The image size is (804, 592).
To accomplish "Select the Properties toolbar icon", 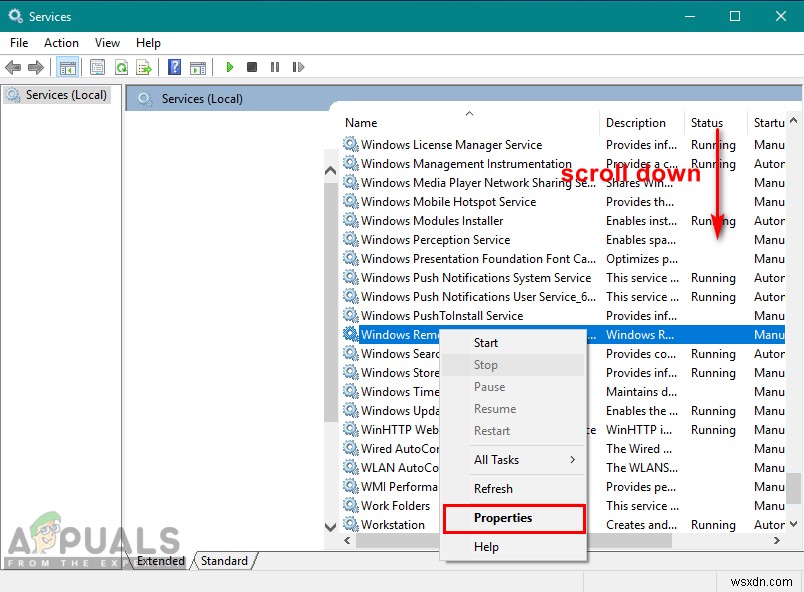I will point(96,67).
